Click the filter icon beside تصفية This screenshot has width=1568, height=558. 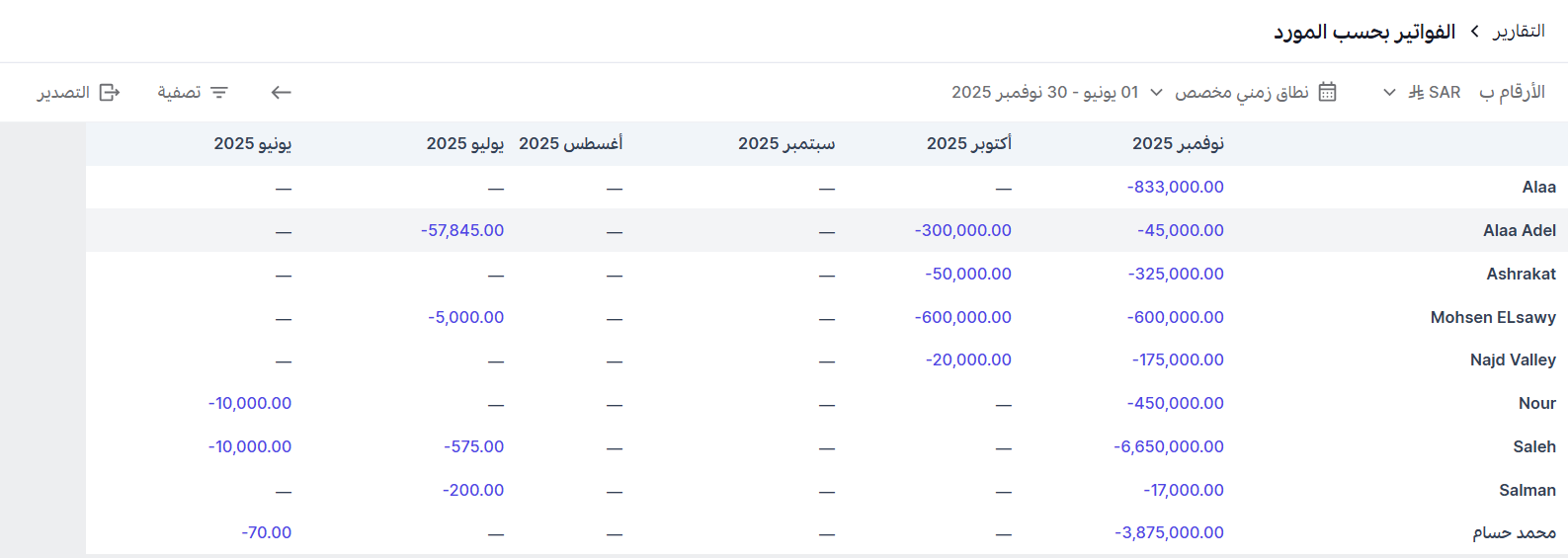tap(219, 92)
